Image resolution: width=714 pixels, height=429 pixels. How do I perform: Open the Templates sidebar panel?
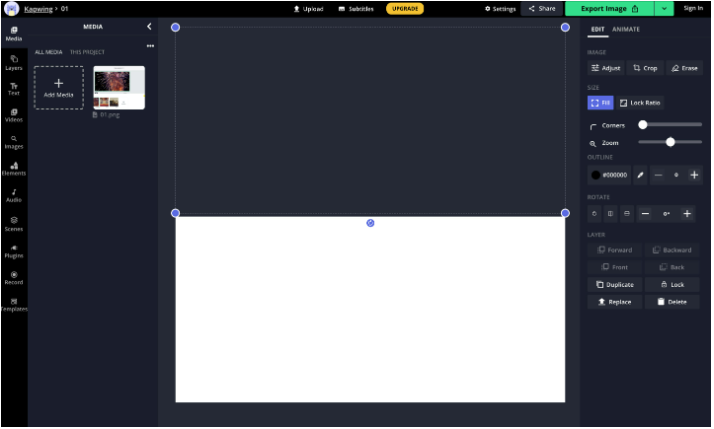pyautogui.click(x=14, y=305)
